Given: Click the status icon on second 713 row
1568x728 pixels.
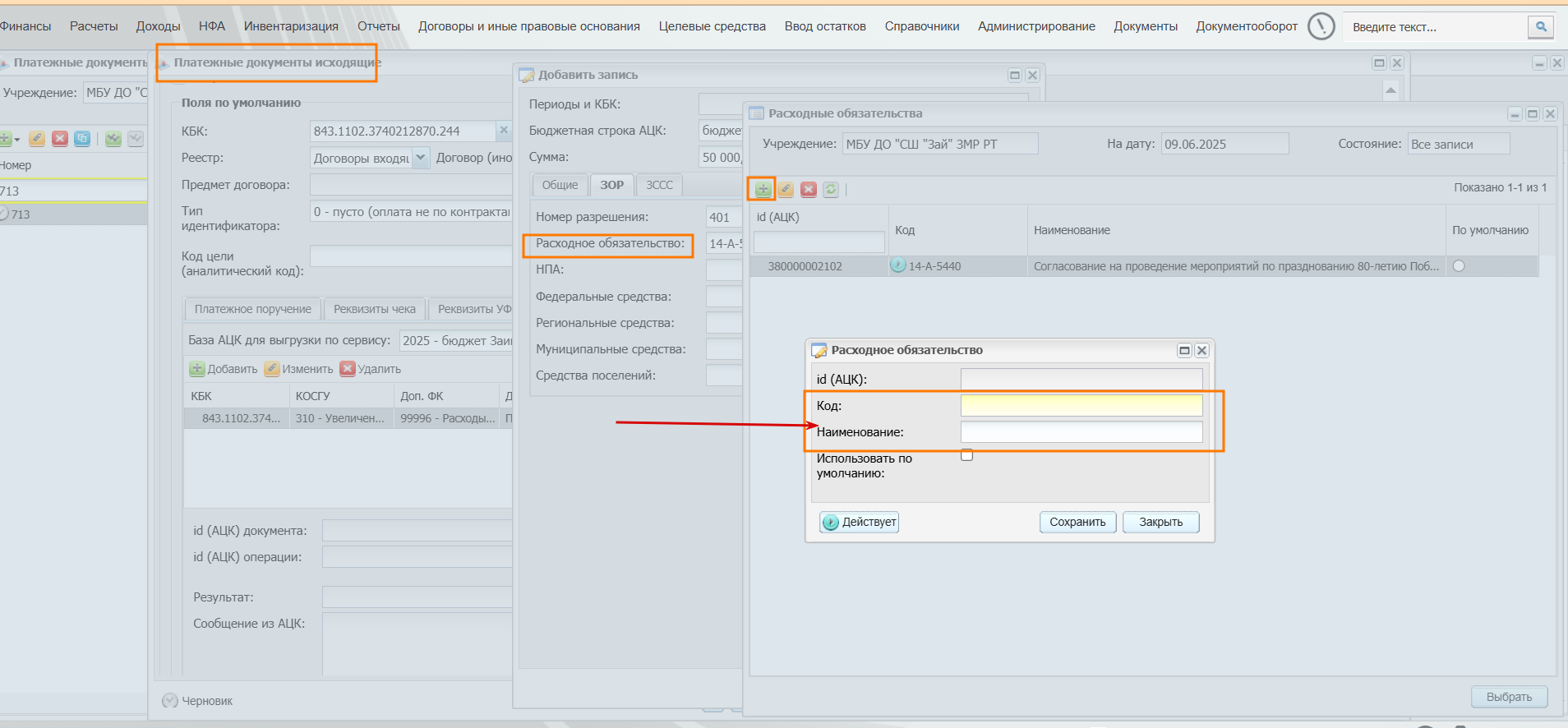Looking at the screenshot, I should click(3, 214).
